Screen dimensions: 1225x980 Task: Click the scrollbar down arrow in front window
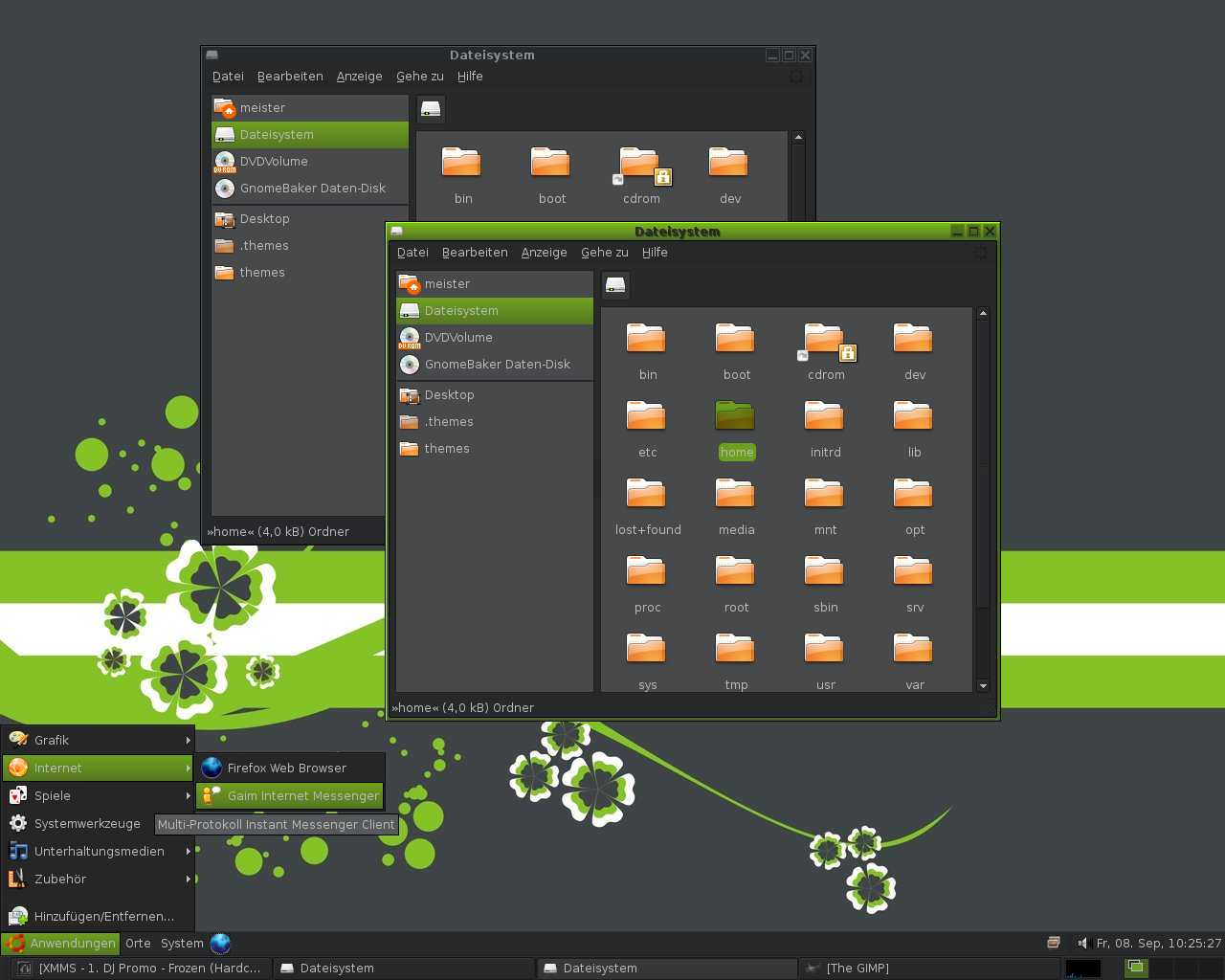[x=983, y=685]
